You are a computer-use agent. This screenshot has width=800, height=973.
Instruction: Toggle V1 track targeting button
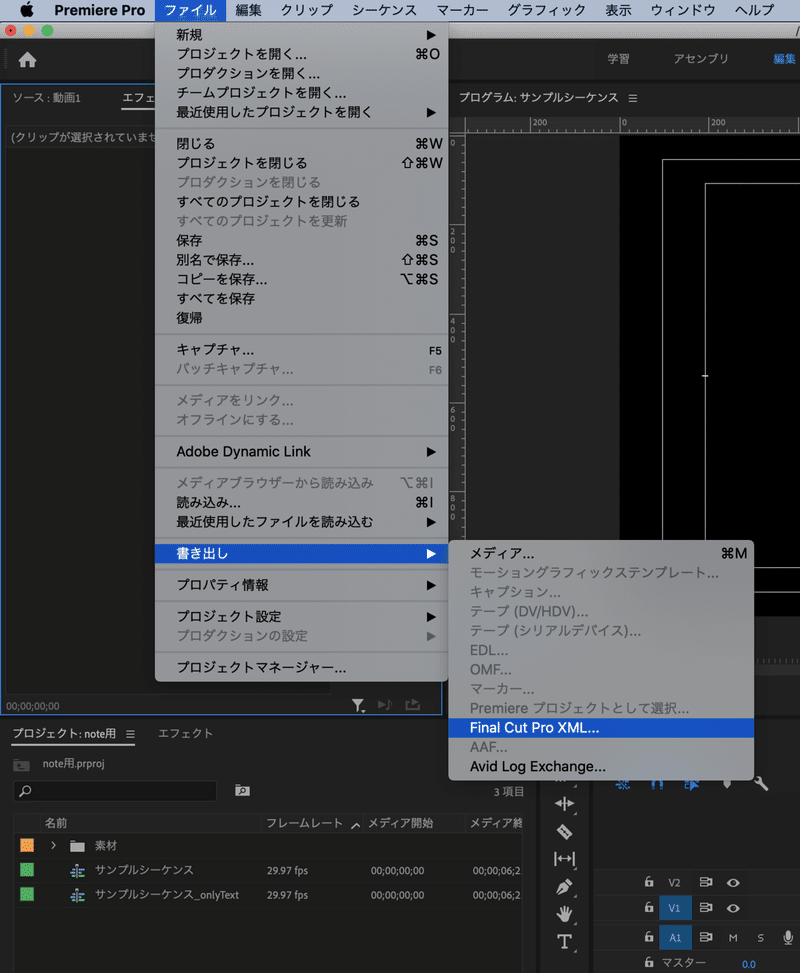coord(675,908)
